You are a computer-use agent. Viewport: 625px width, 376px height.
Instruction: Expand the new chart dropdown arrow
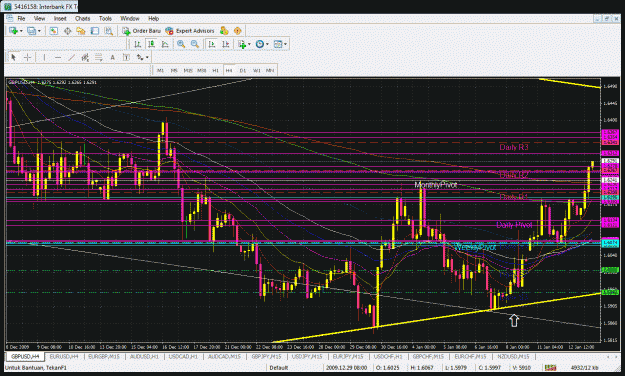coord(21,31)
